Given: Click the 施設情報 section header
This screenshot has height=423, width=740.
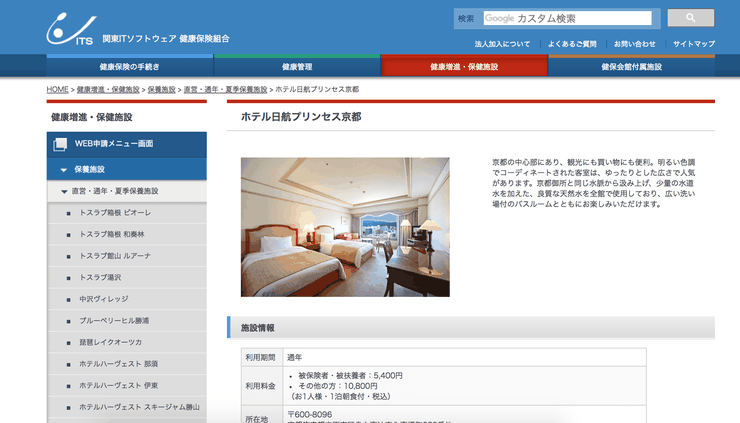Looking at the screenshot, I should pos(471,328).
